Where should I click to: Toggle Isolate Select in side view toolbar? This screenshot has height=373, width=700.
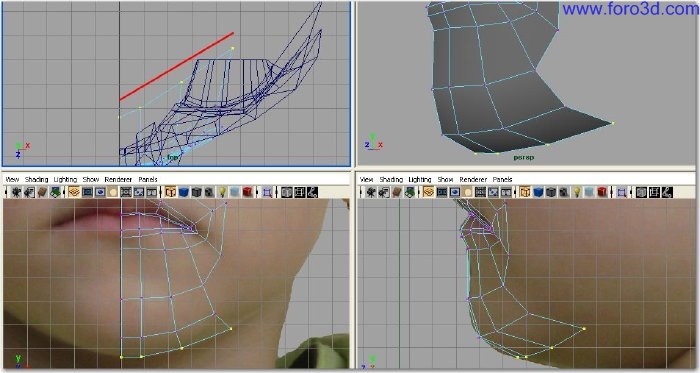click(x=622, y=192)
